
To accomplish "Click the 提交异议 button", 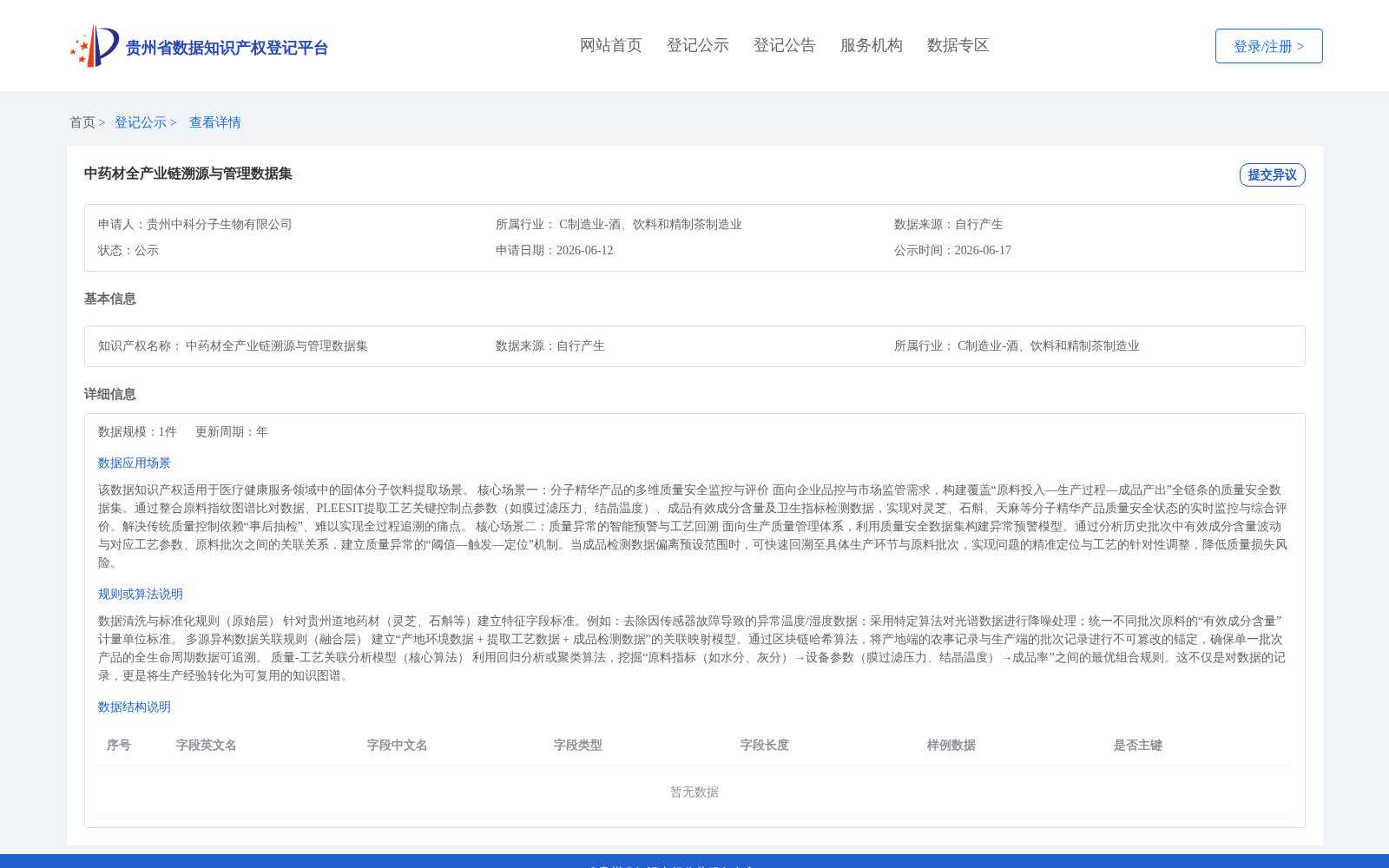I will (1273, 174).
